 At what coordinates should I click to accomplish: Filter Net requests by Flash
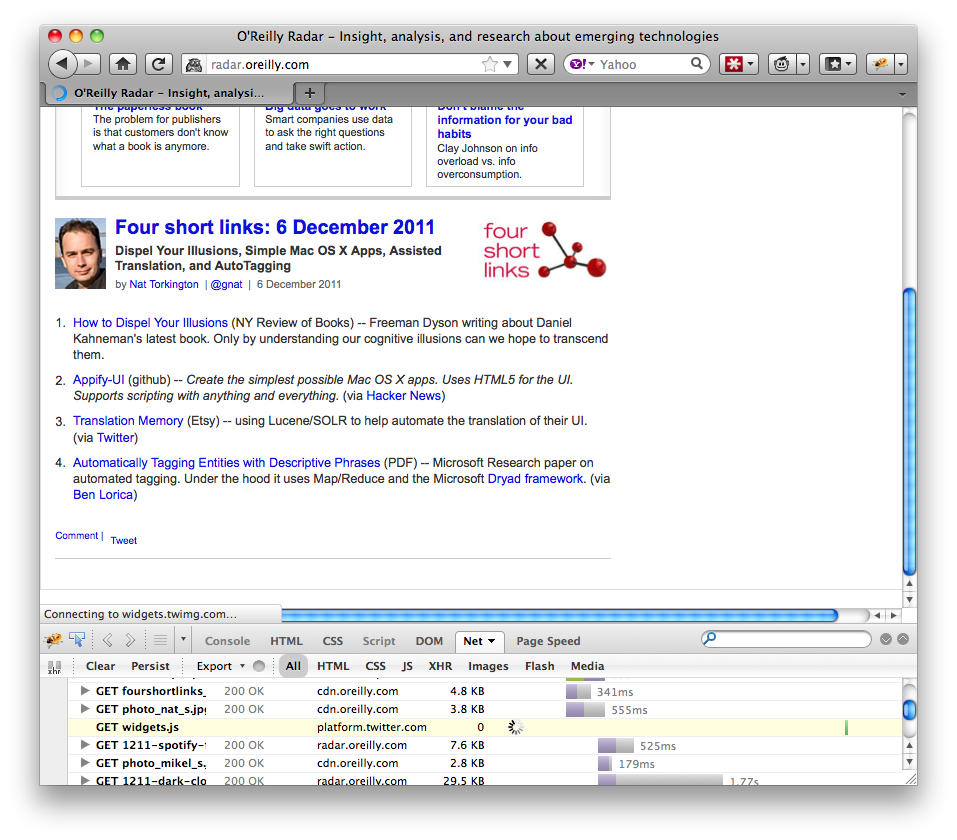click(x=540, y=666)
